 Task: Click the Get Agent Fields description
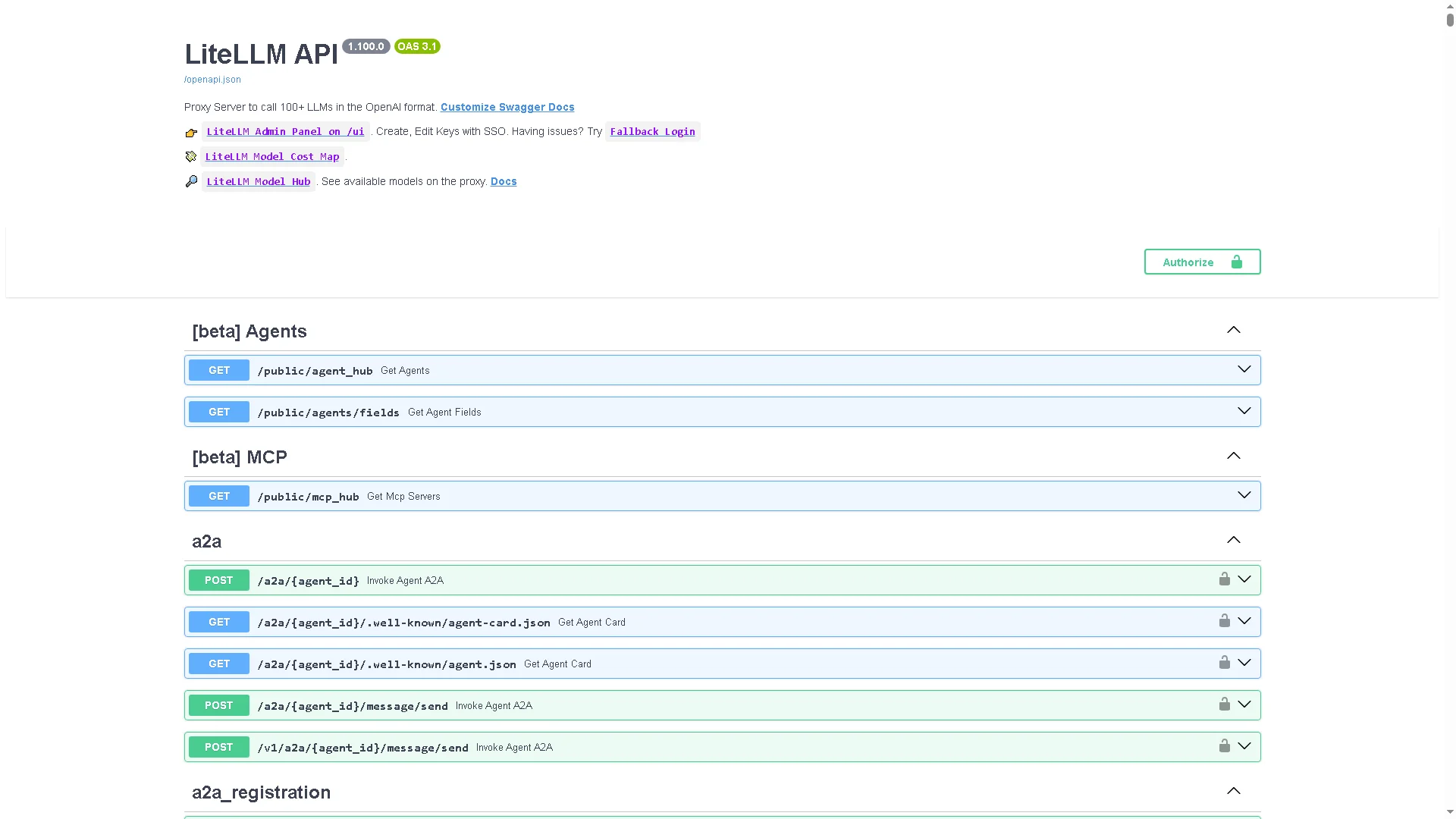coord(444,412)
